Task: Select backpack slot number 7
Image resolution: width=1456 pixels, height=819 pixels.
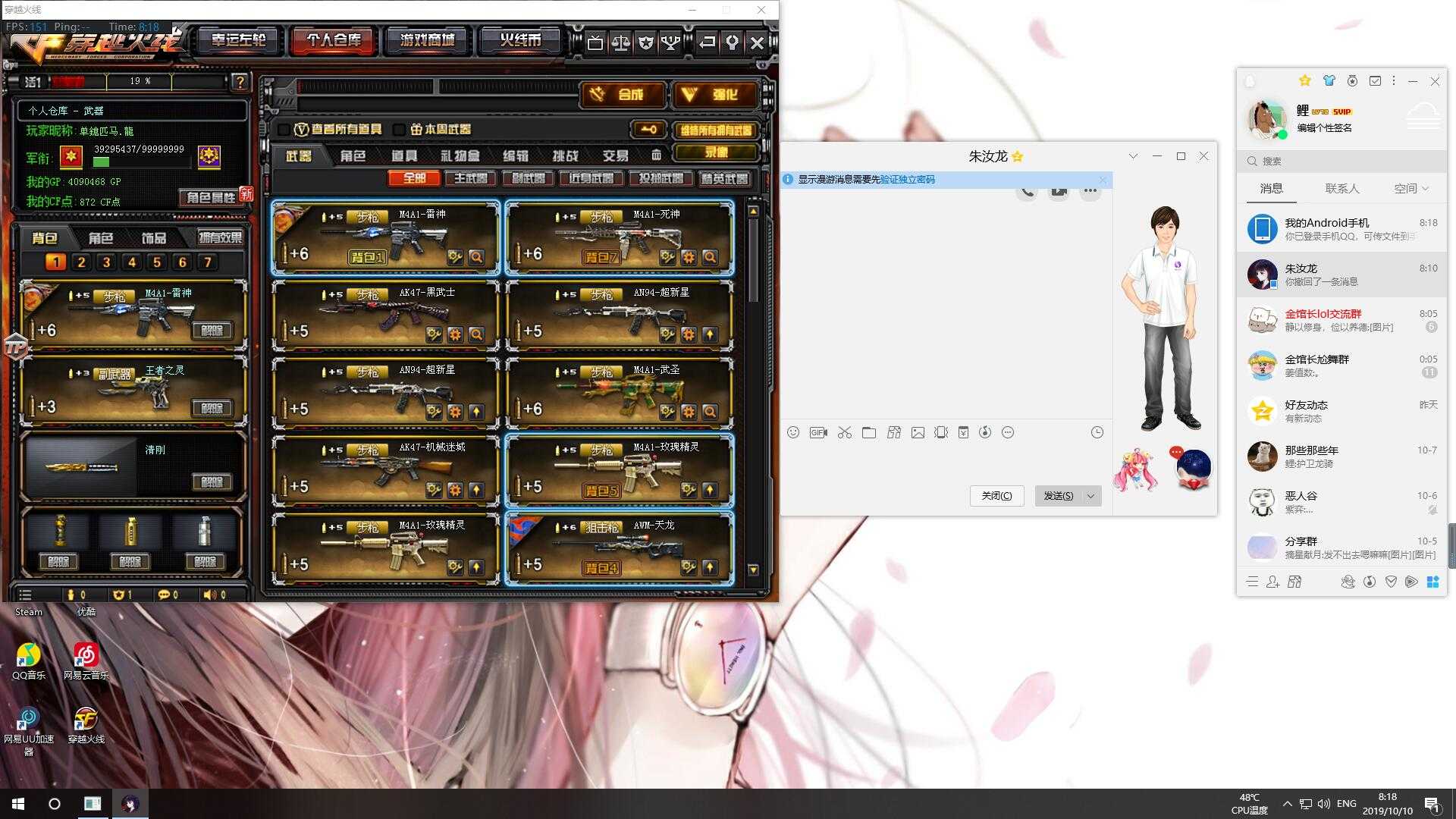Action: point(208,262)
